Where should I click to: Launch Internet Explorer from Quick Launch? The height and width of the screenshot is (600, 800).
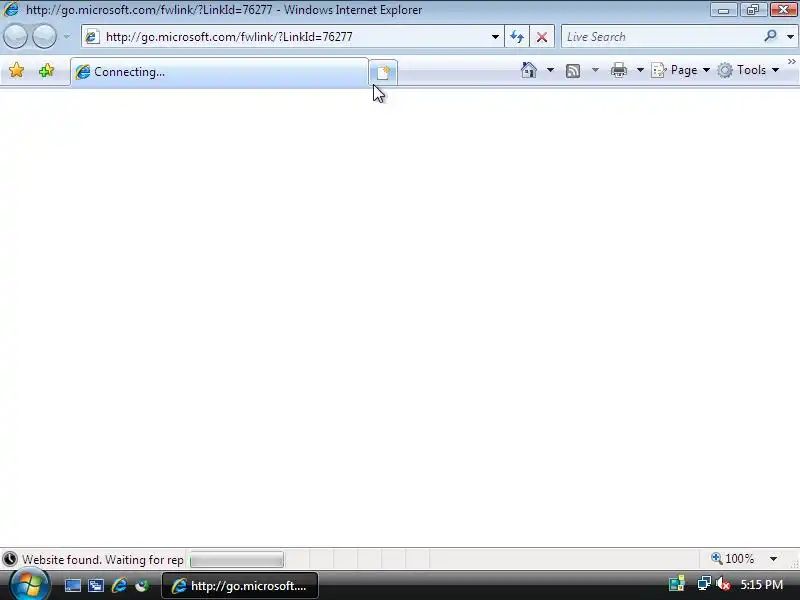(119, 585)
